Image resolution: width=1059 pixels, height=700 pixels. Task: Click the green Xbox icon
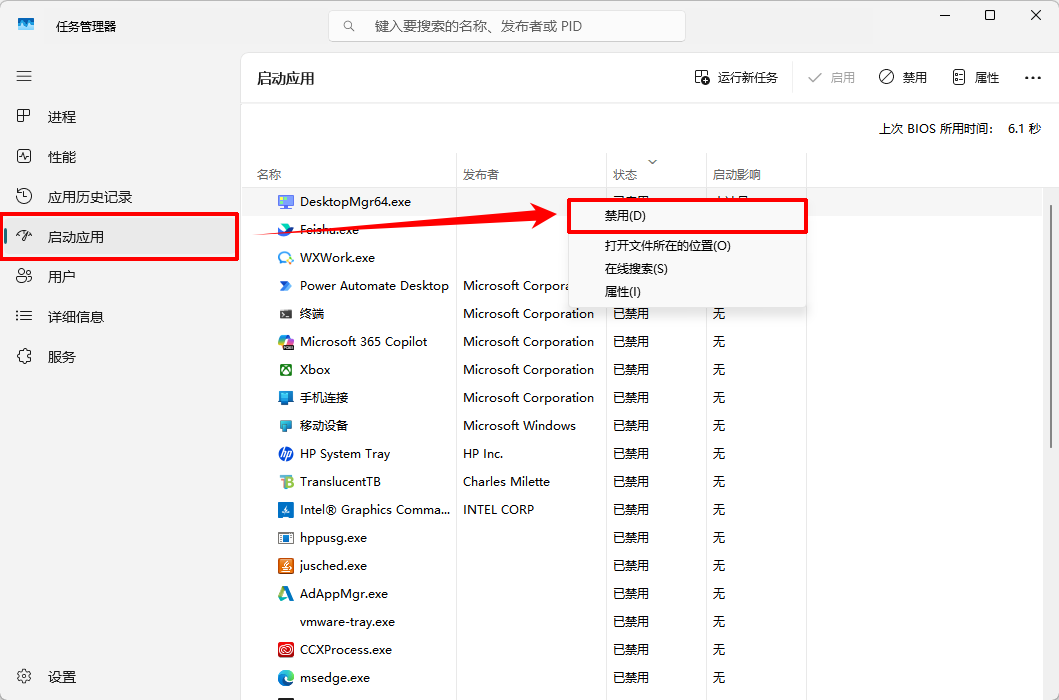(x=286, y=370)
